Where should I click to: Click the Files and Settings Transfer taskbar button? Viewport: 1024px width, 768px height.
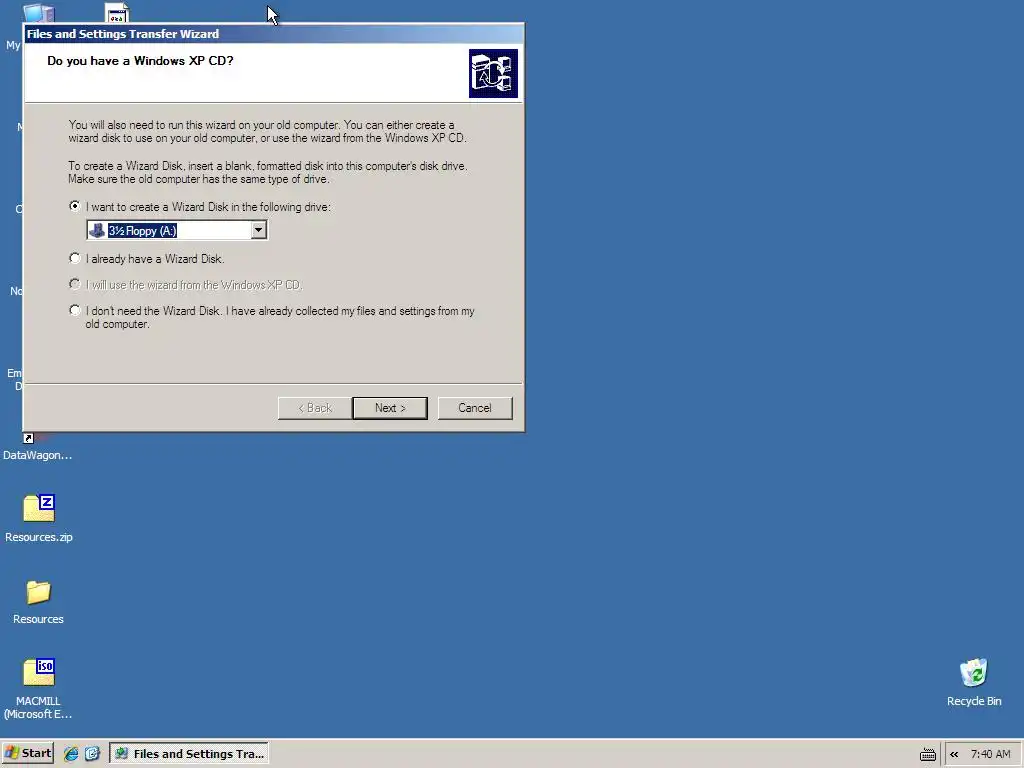189,754
